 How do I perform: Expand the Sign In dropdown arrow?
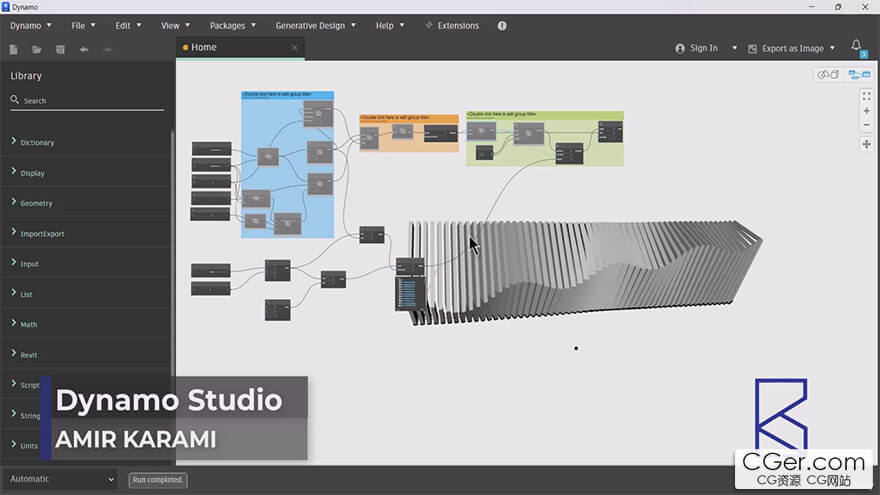click(x=734, y=48)
